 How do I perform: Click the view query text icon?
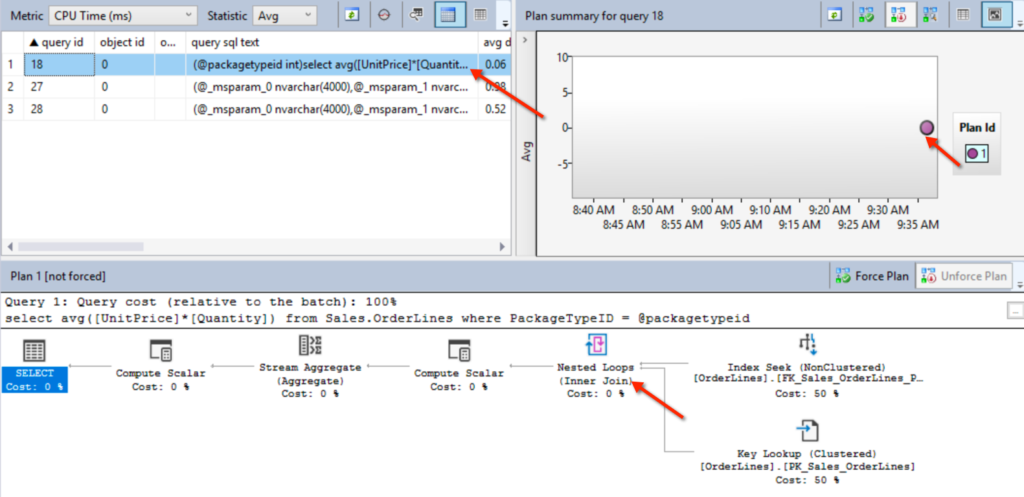click(415, 16)
